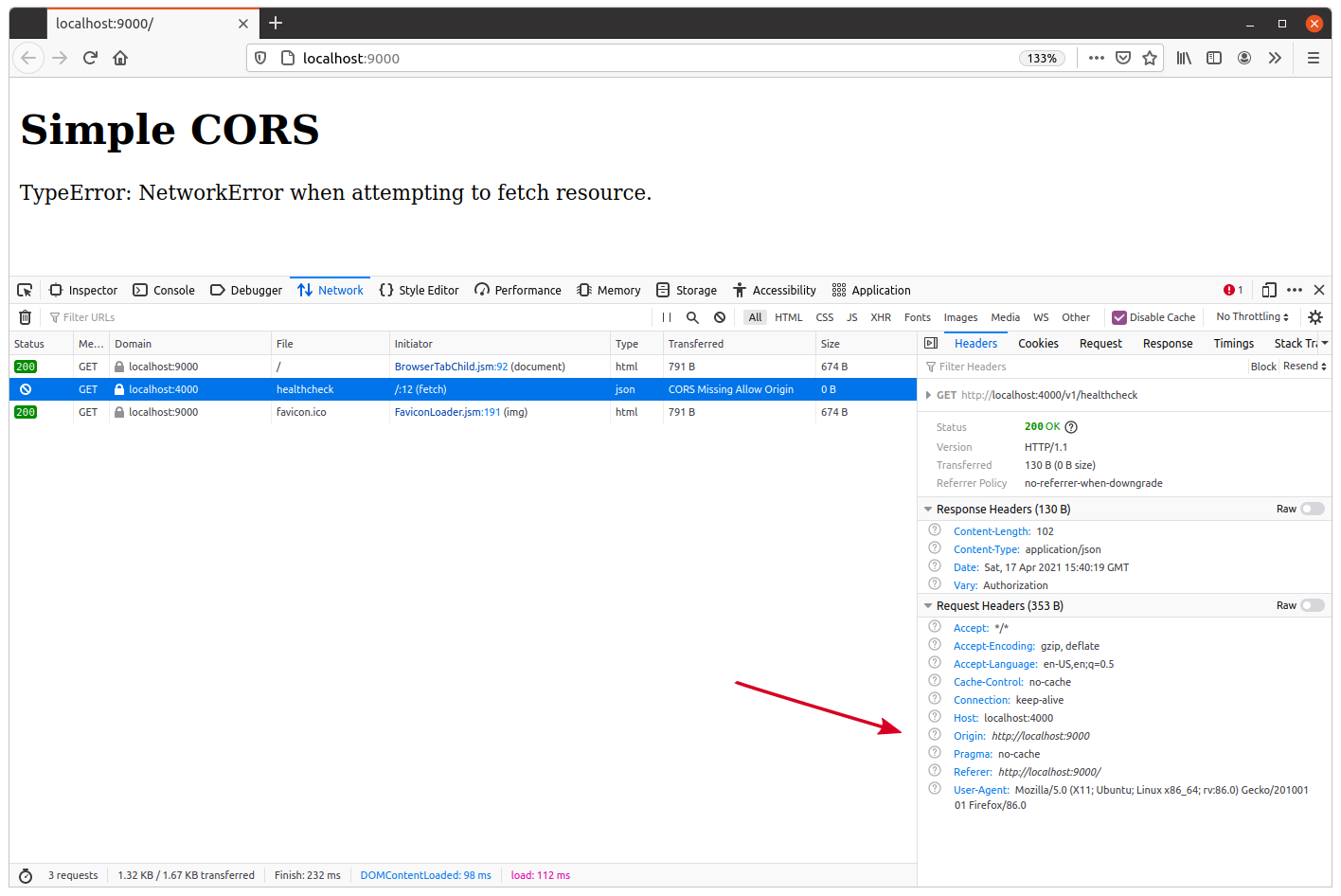Expand GET healthcheck URL summary
The height and width of the screenshot is (896, 1341).
click(x=928, y=395)
